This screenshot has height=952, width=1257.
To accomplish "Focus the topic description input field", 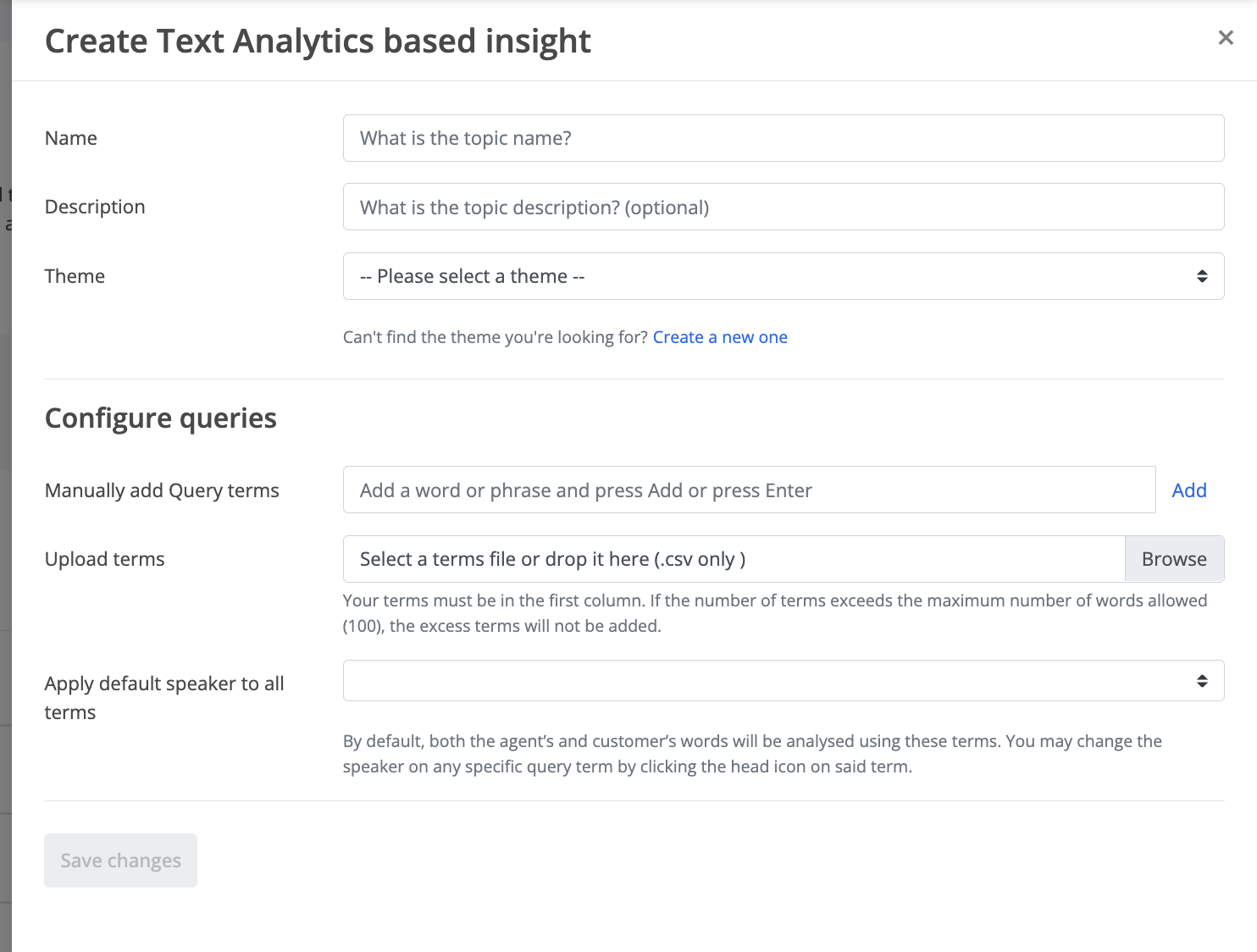I will (784, 207).
